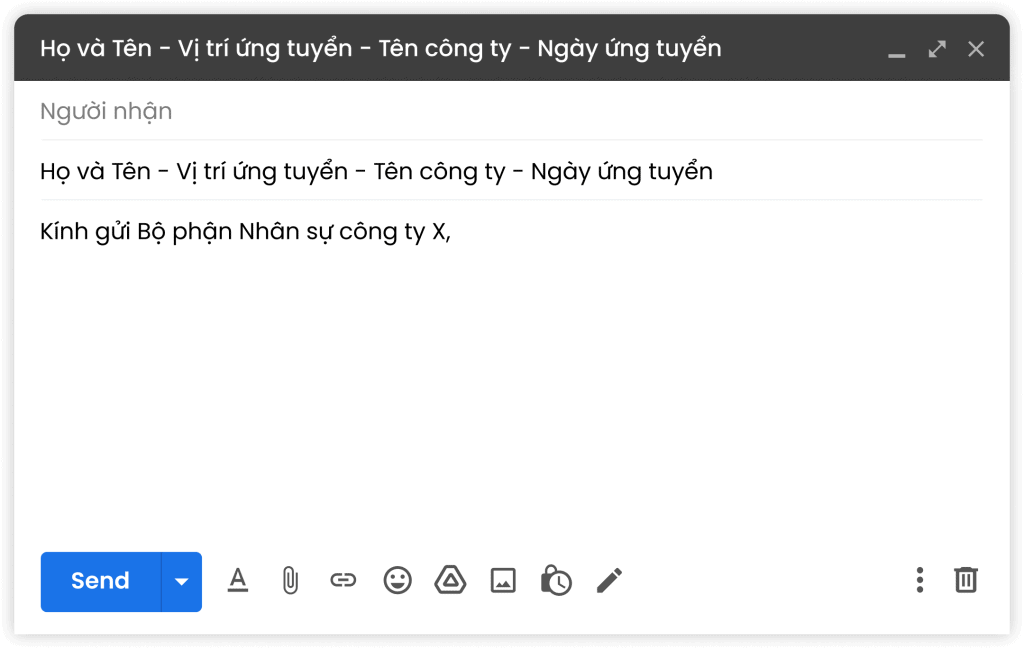The height and width of the screenshot is (649, 1024).
Task: Insert a link with the chain icon
Action: click(343, 580)
